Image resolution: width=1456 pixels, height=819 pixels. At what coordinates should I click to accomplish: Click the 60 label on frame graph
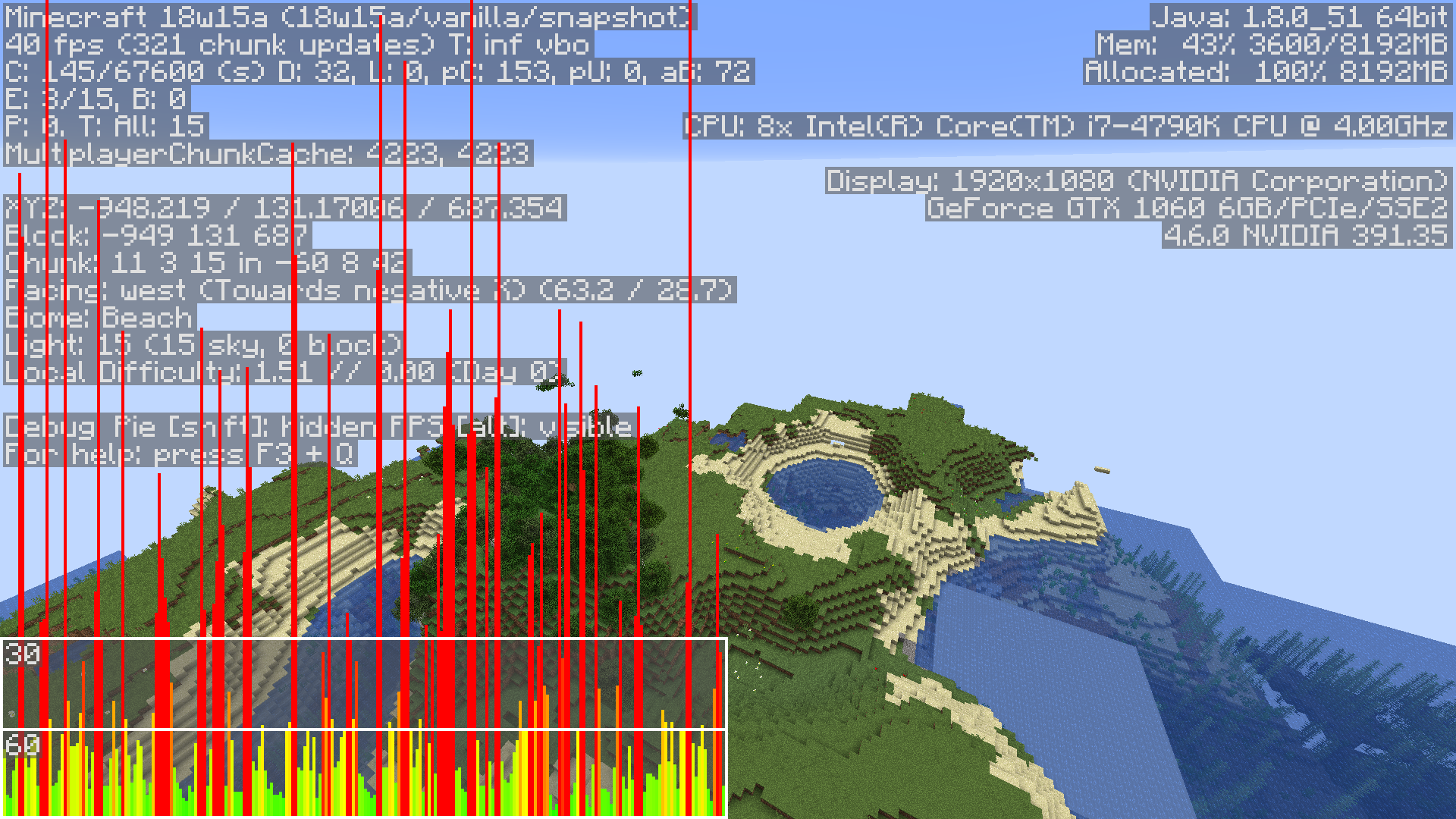coord(22,745)
